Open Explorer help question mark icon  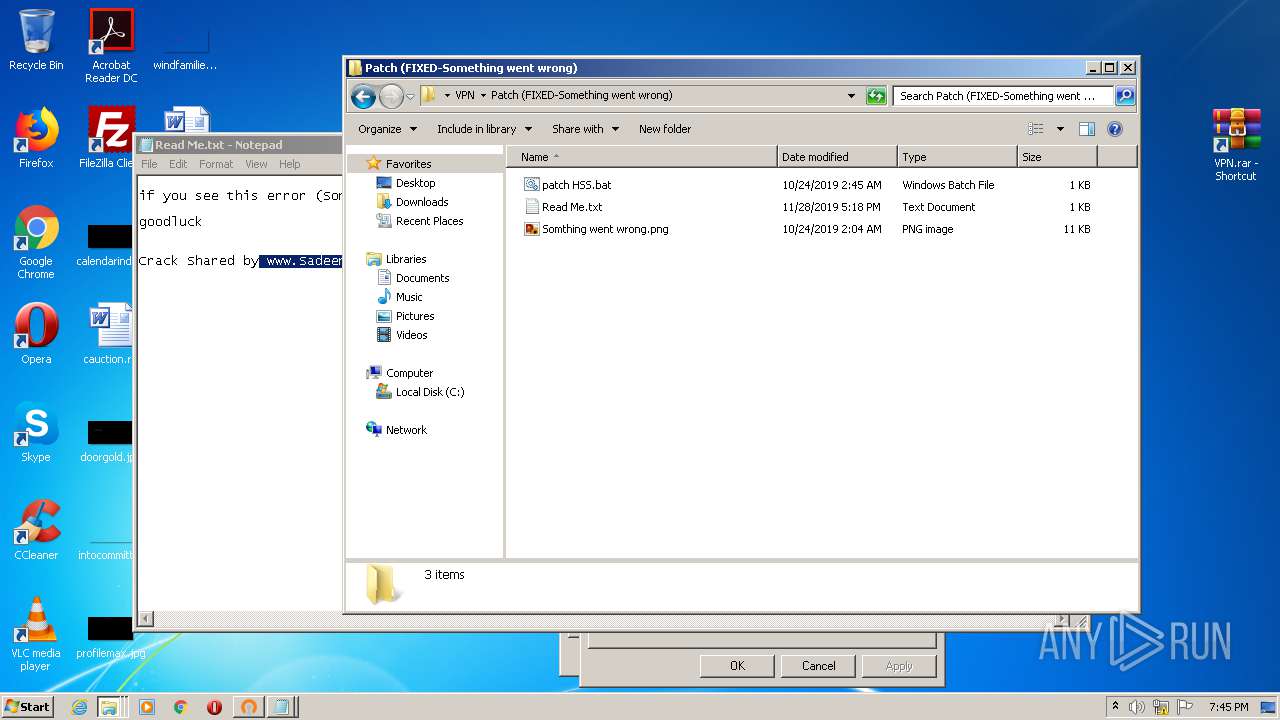click(1115, 129)
